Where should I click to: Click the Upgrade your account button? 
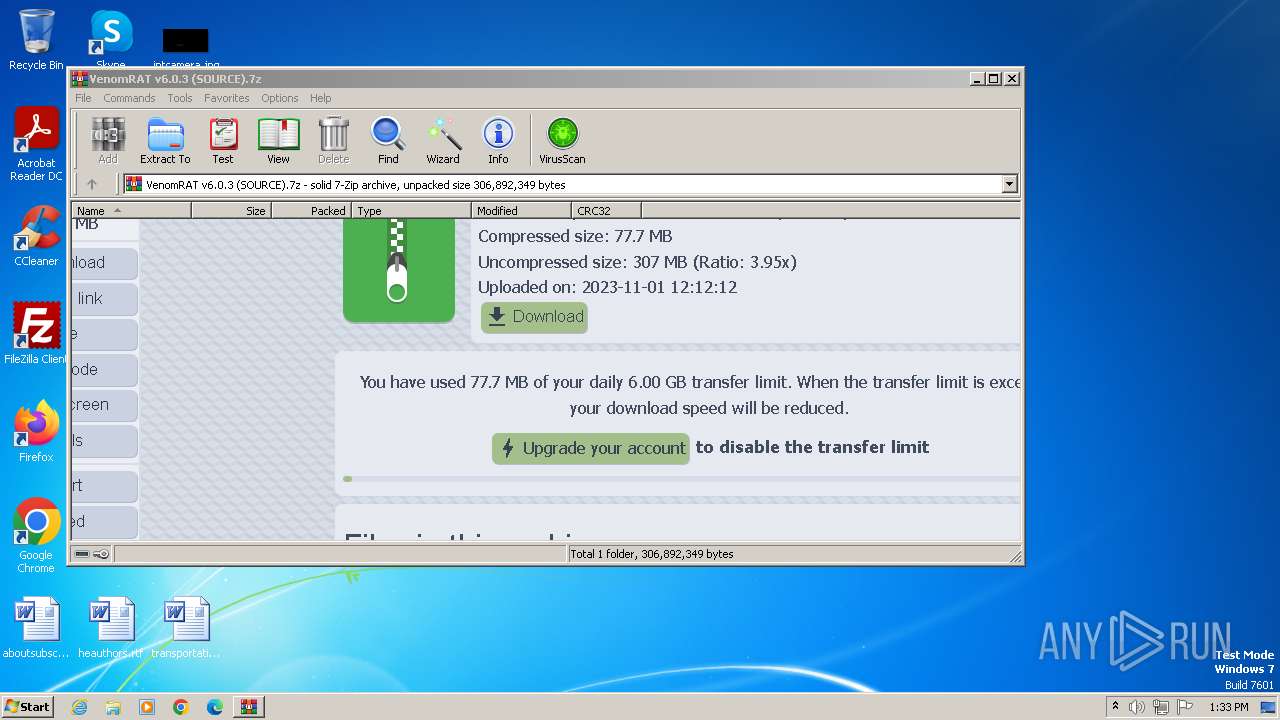591,448
